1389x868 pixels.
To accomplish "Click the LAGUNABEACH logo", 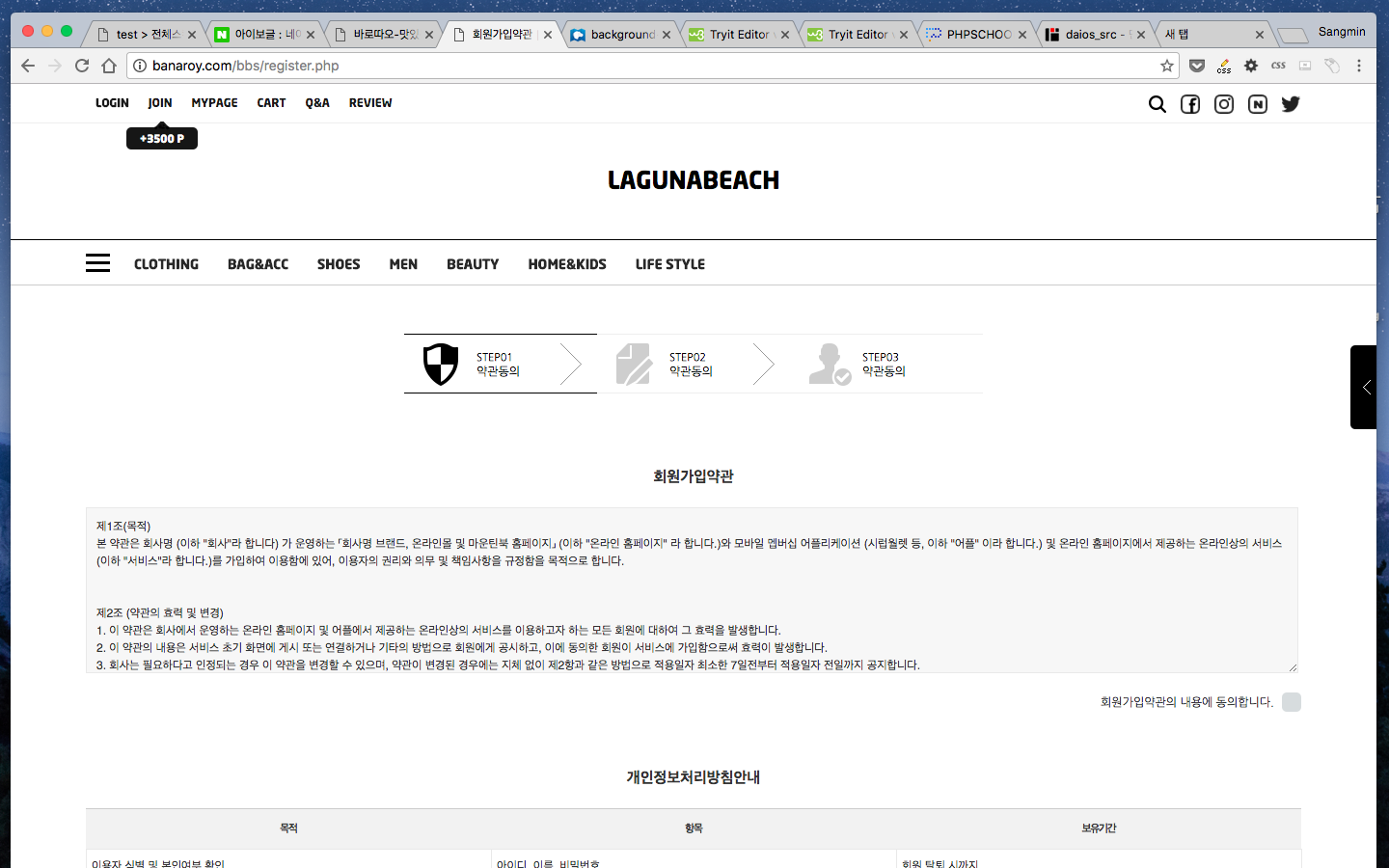I will tap(694, 180).
